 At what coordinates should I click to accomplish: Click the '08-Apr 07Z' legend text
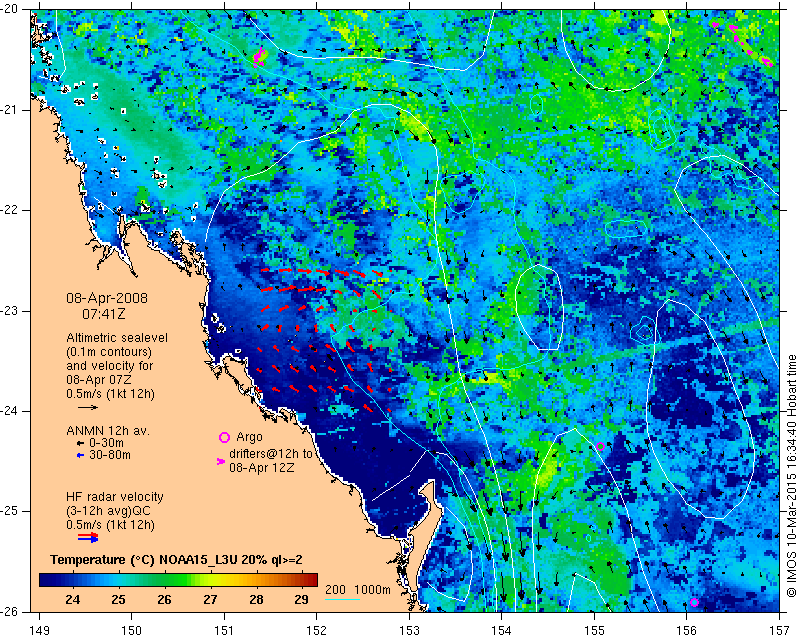(99, 380)
